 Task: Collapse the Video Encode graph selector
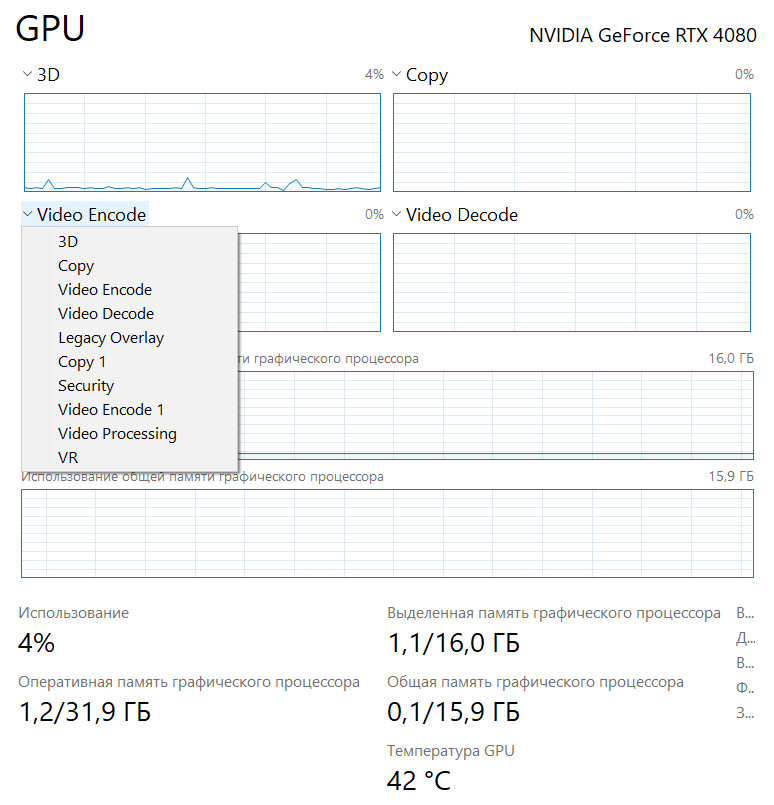[84, 215]
